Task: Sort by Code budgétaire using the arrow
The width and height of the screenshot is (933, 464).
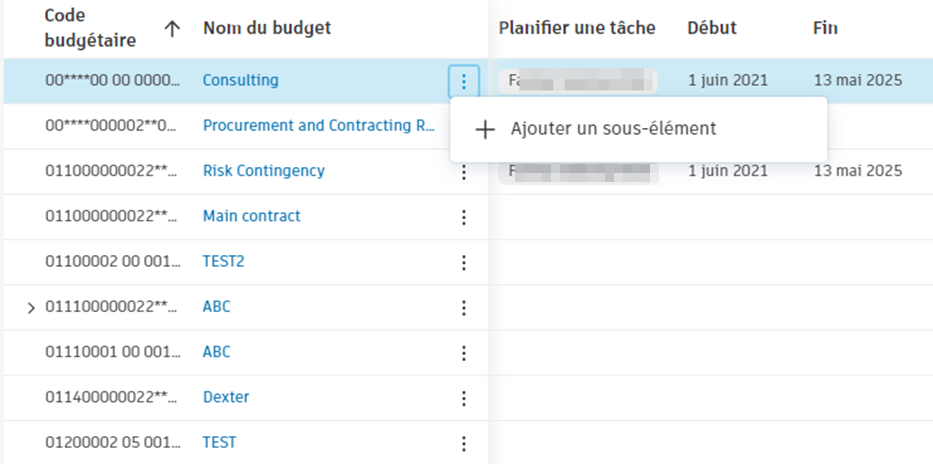Action: [172, 29]
